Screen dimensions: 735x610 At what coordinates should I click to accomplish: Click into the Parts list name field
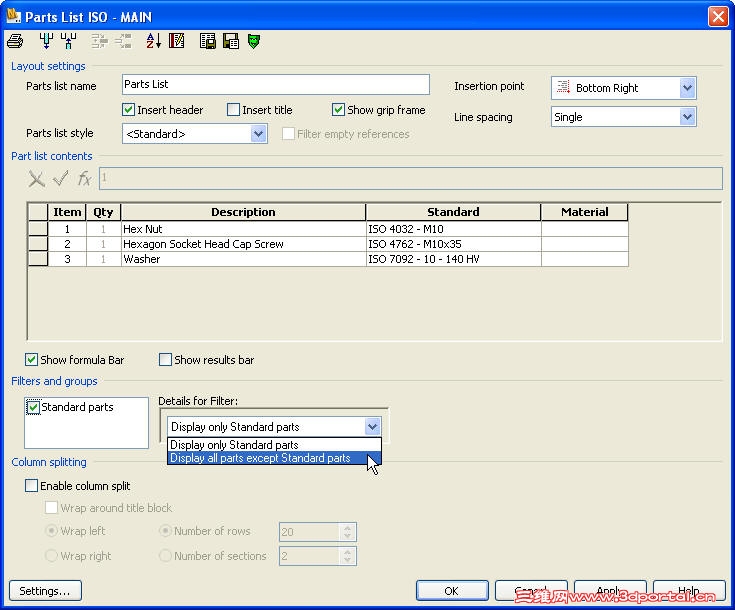point(276,84)
